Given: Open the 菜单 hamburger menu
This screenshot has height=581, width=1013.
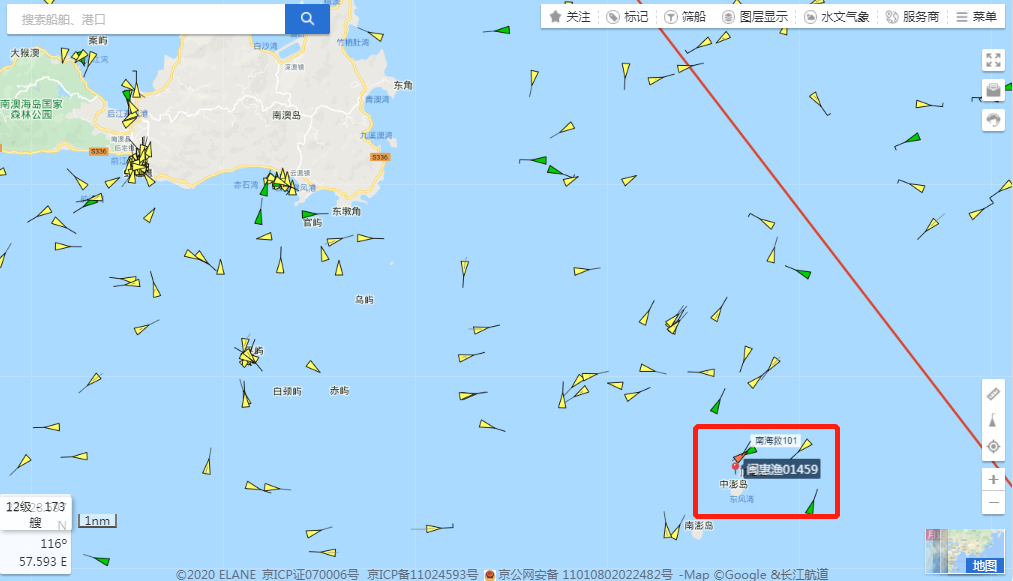Looking at the screenshot, I should click(x=977, y=17).
